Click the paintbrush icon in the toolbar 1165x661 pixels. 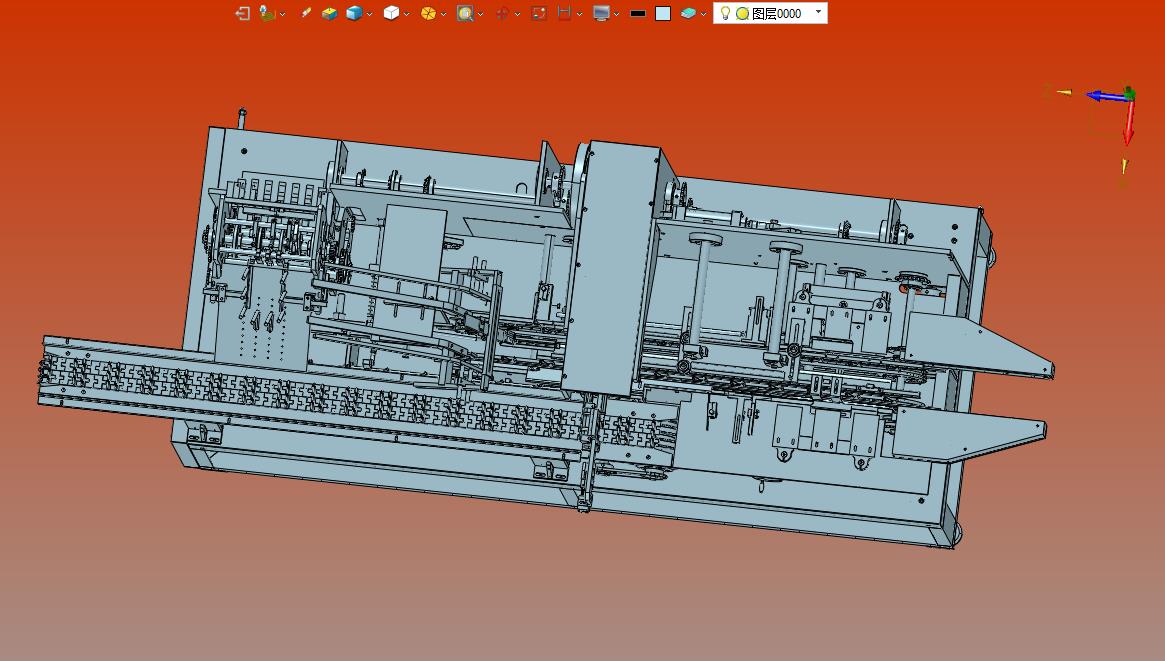pos(306,13)
